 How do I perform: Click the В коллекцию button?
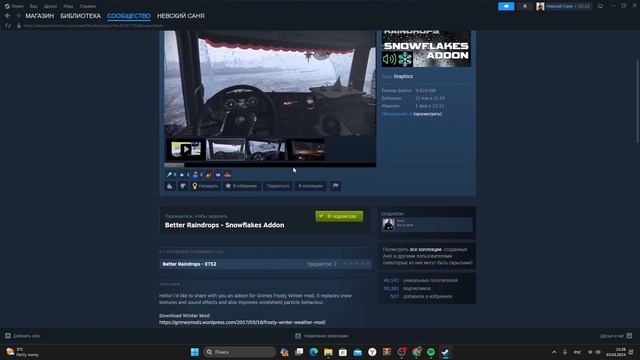(311, 186)
